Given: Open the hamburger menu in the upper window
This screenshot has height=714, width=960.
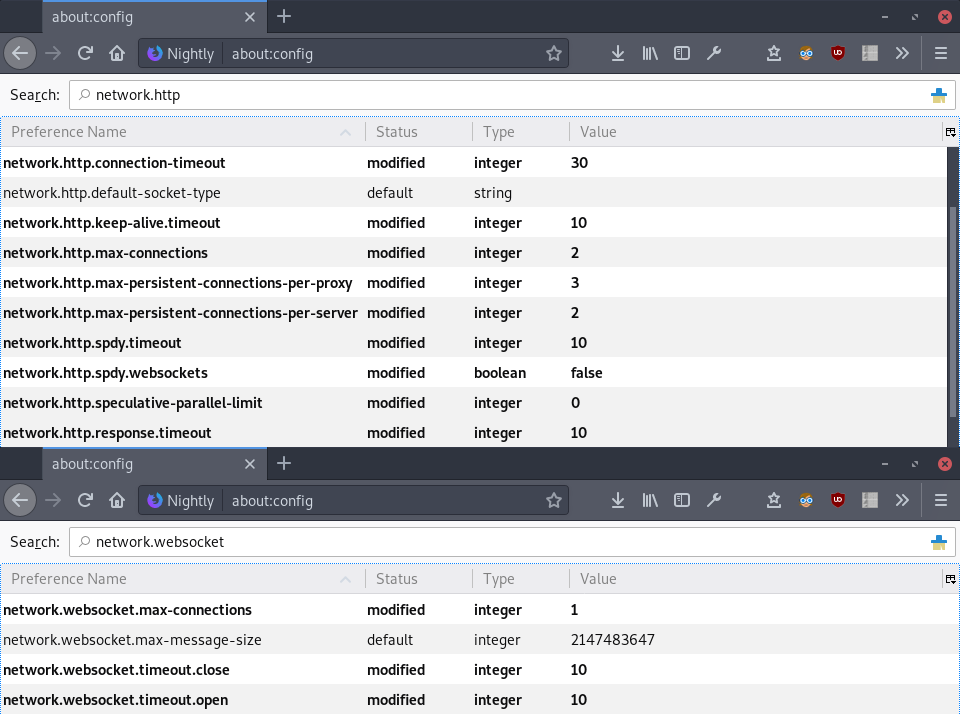Looking at the screenshot, I should pos(941,53).
